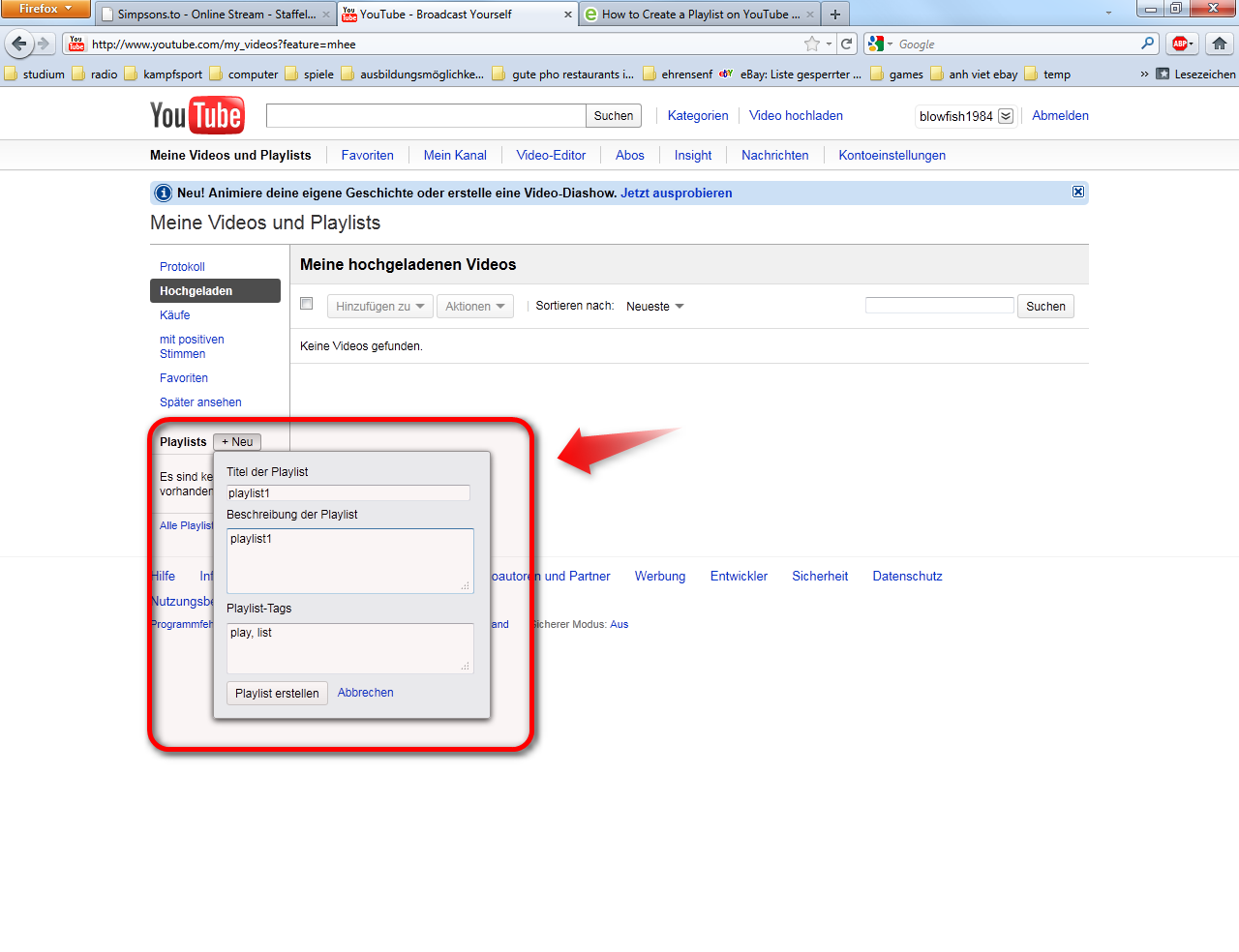Click the Google search magnifier icon

tap(1147, 44)
